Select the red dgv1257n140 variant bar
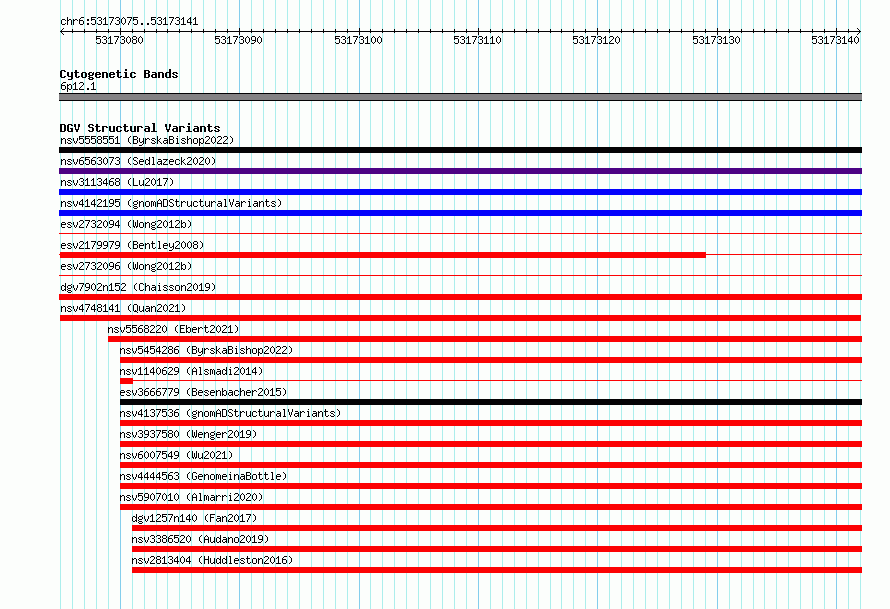890x609 pixels. pos(497,528)
